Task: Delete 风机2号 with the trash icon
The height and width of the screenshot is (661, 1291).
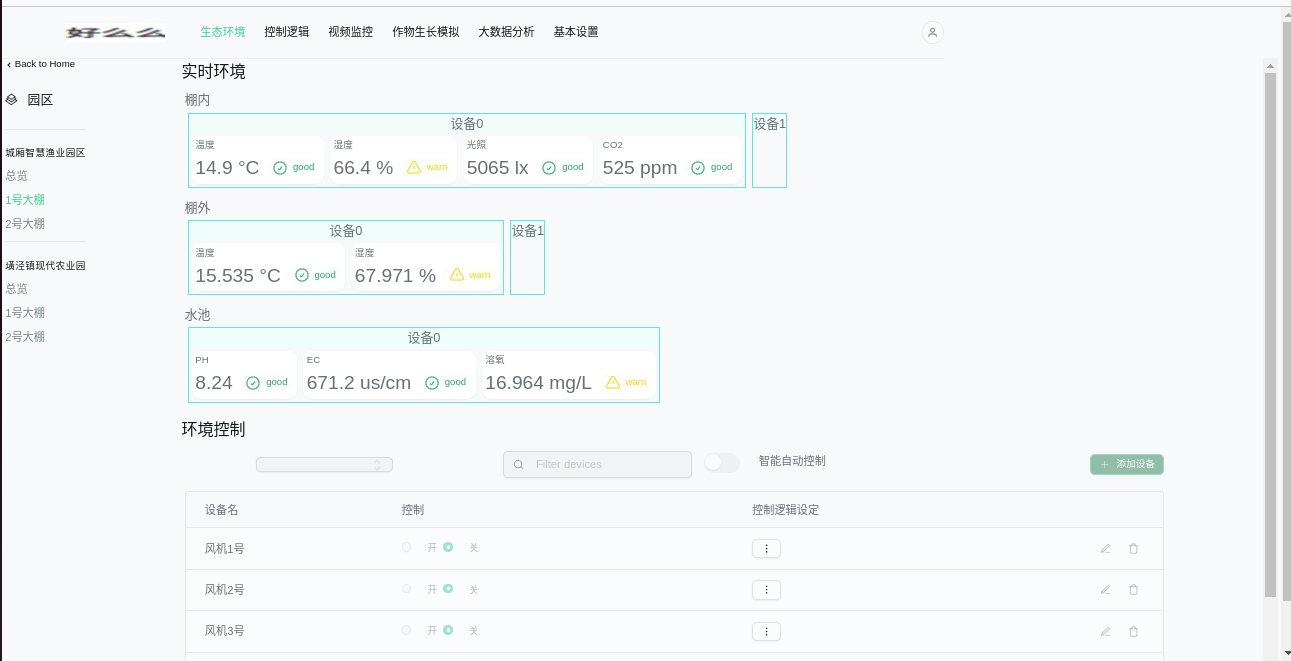Action: click(x=1133, y=589)
